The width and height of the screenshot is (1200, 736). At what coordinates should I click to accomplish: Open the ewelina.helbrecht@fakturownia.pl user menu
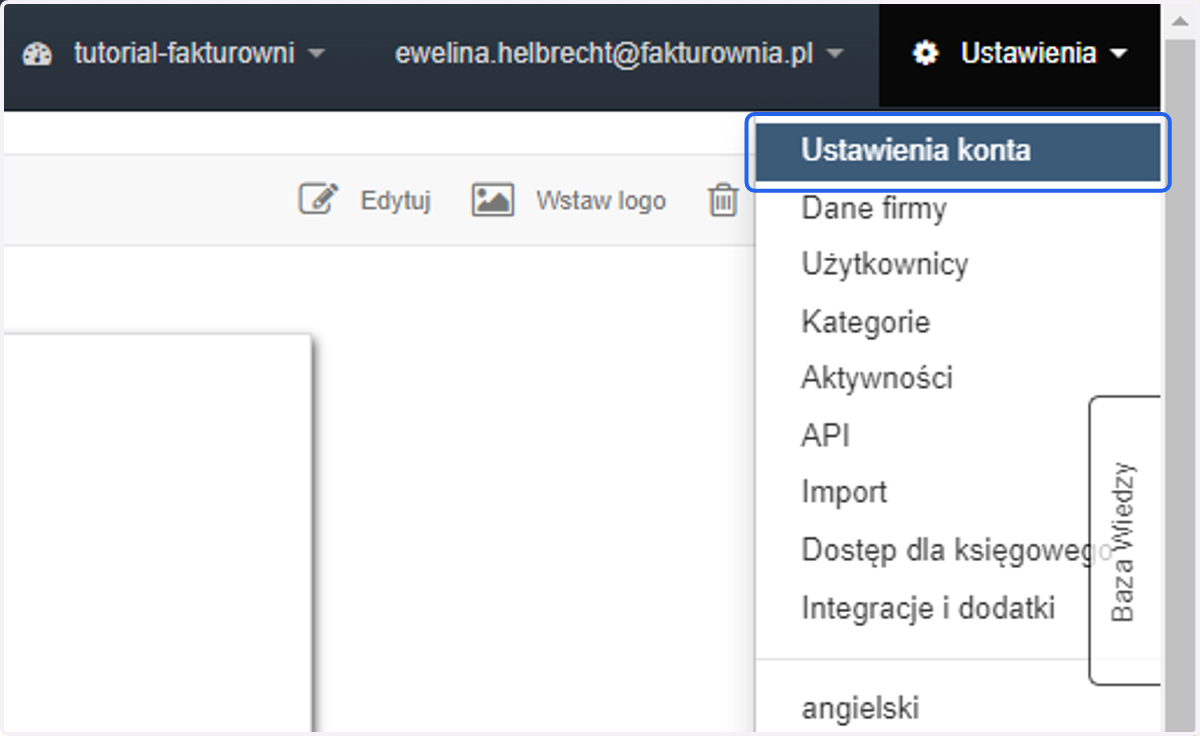[619, 53]
